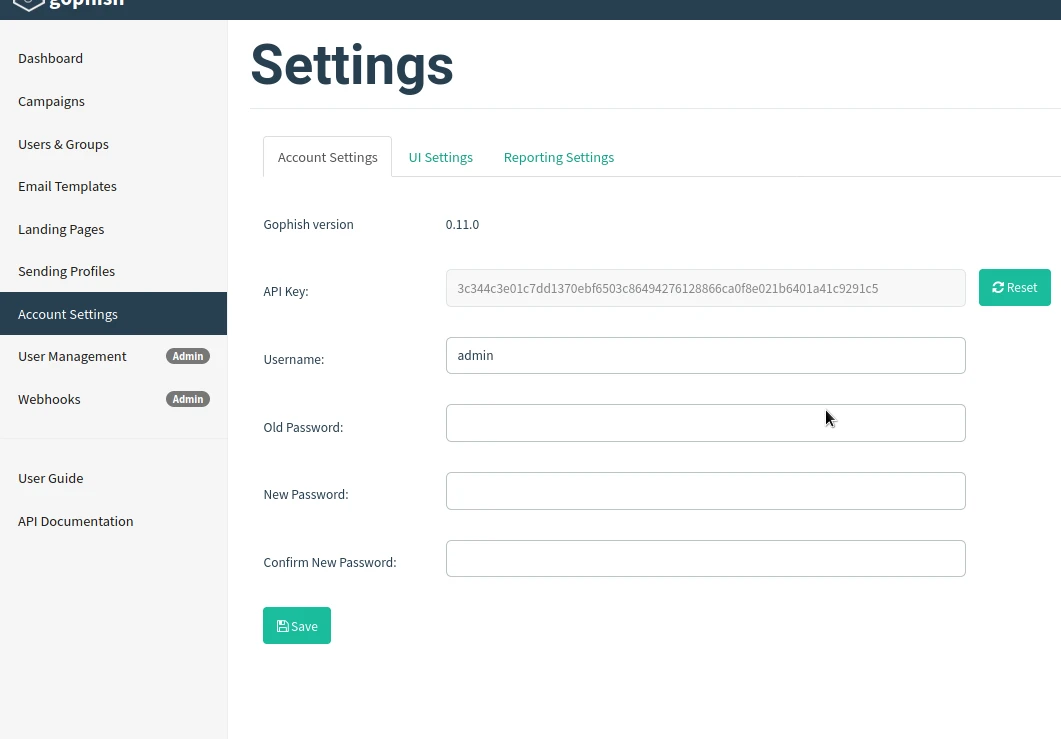Navigate to Campaigns
Screen dimensions: 1061x739
(51, 101)
